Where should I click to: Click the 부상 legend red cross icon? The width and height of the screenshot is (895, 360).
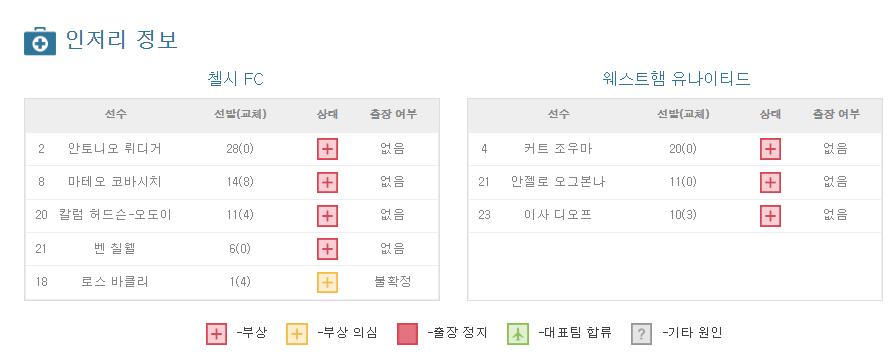(x=216, y=334)
